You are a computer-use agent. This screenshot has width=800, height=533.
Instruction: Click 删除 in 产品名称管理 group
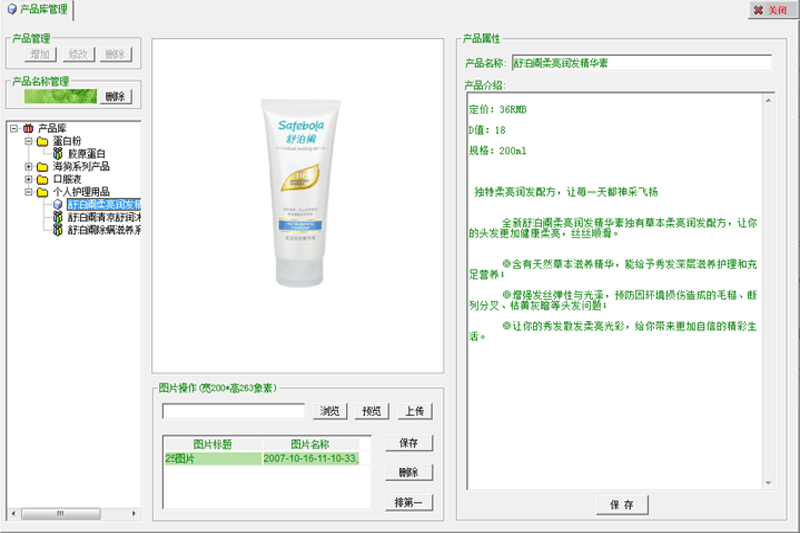pos(116,96)
